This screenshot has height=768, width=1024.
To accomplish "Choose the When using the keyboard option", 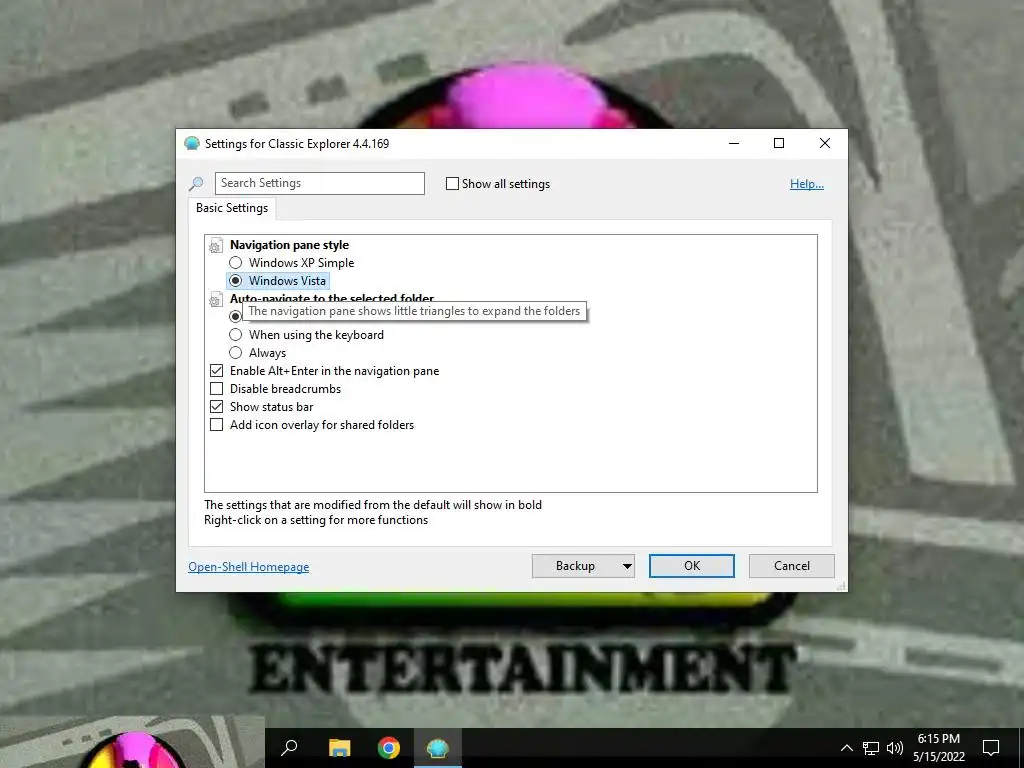I will point(236,335).
